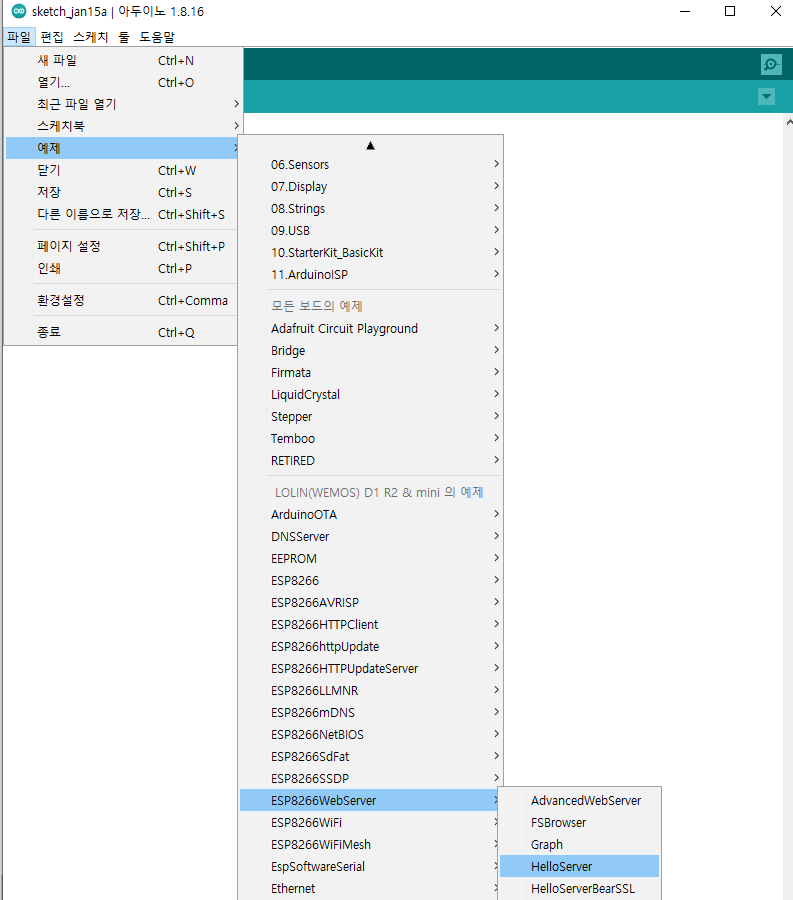The width and height of the screenshot is (793, 900).
Task: Open the 스케치 menu
Action: (x=91, y=37)
